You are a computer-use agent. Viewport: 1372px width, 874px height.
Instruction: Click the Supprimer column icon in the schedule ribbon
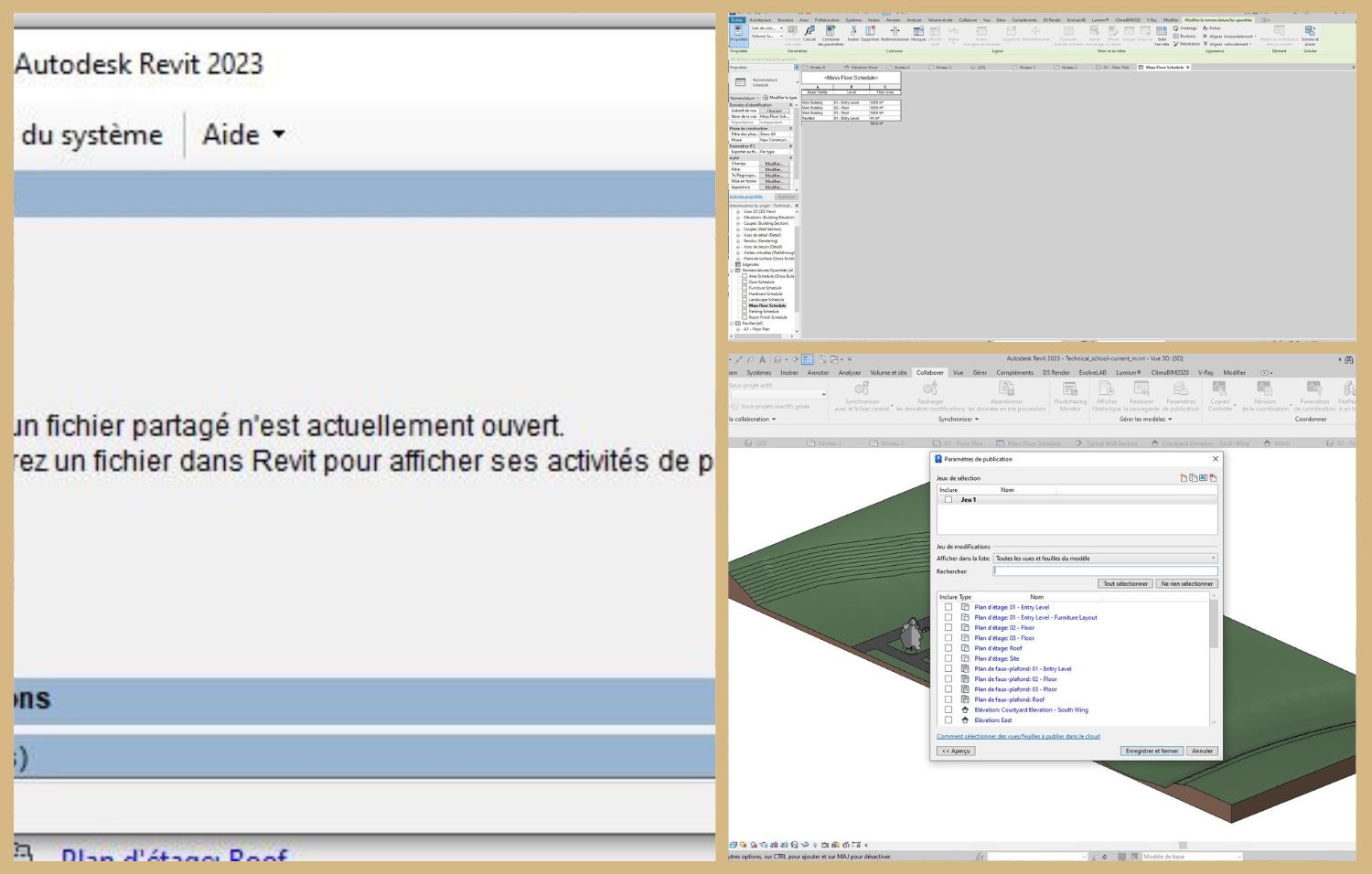(x=870, y=33)
